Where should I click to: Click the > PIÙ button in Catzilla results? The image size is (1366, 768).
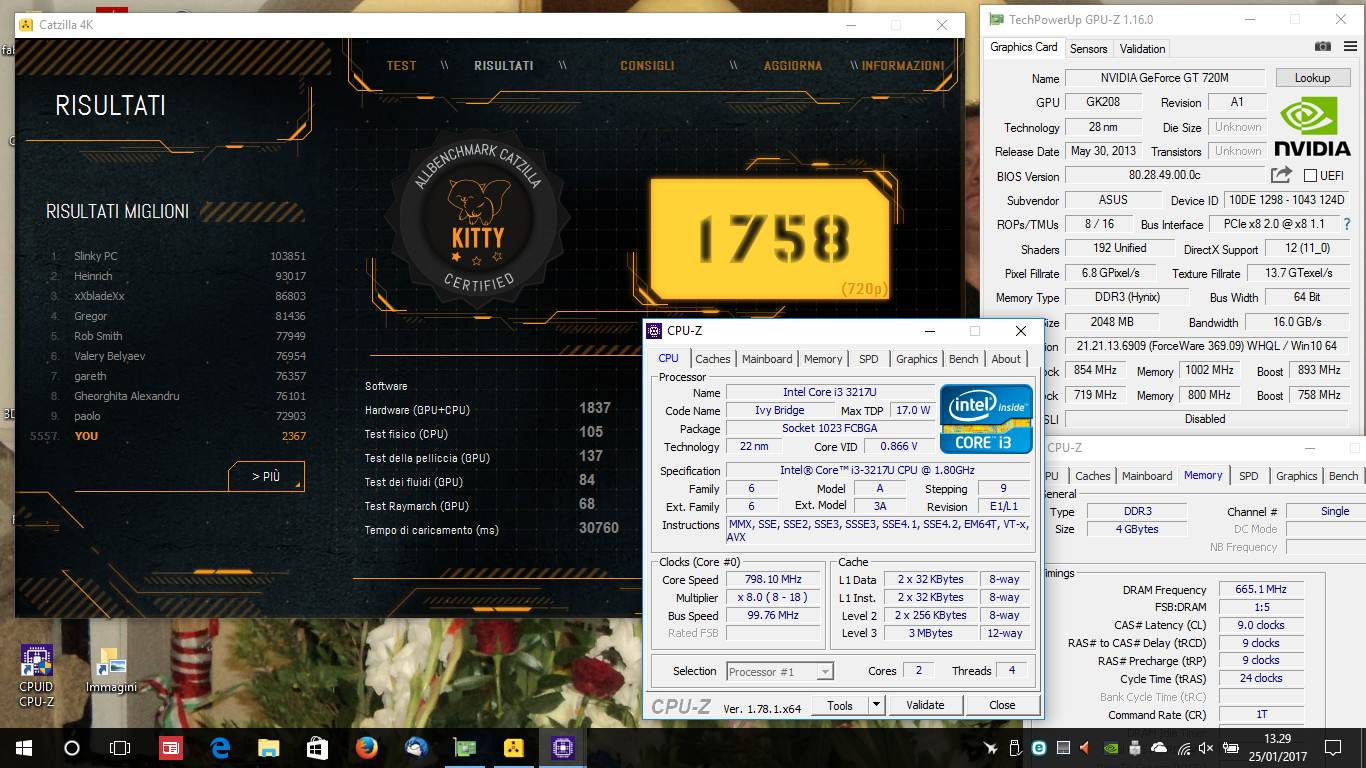pos(266,477)
